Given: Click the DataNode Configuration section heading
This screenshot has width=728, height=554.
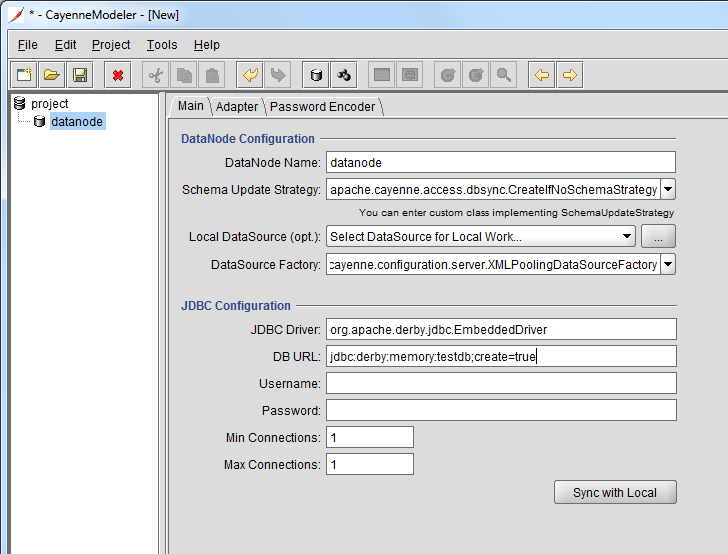Looking at the screenshot, I should tap(248, 138).
